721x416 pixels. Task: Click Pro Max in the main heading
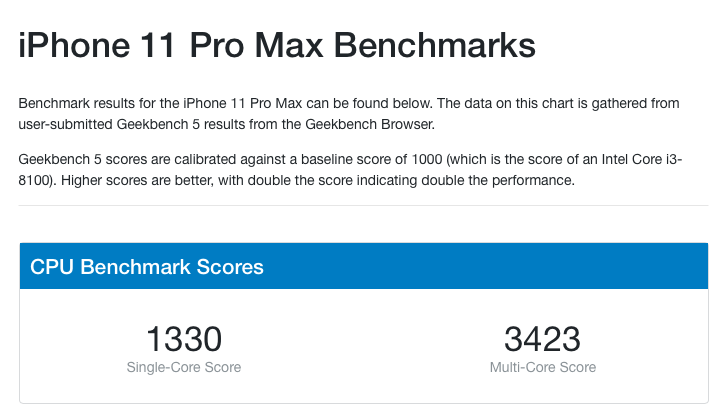click(x=257, y=45)
